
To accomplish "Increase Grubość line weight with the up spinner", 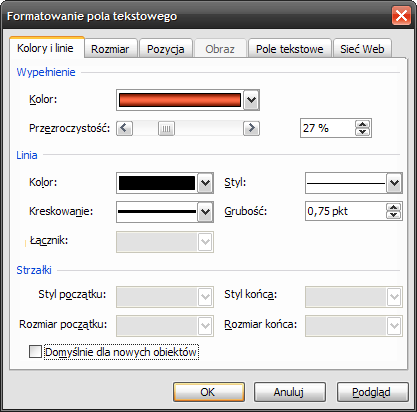I will pos(394,207).
